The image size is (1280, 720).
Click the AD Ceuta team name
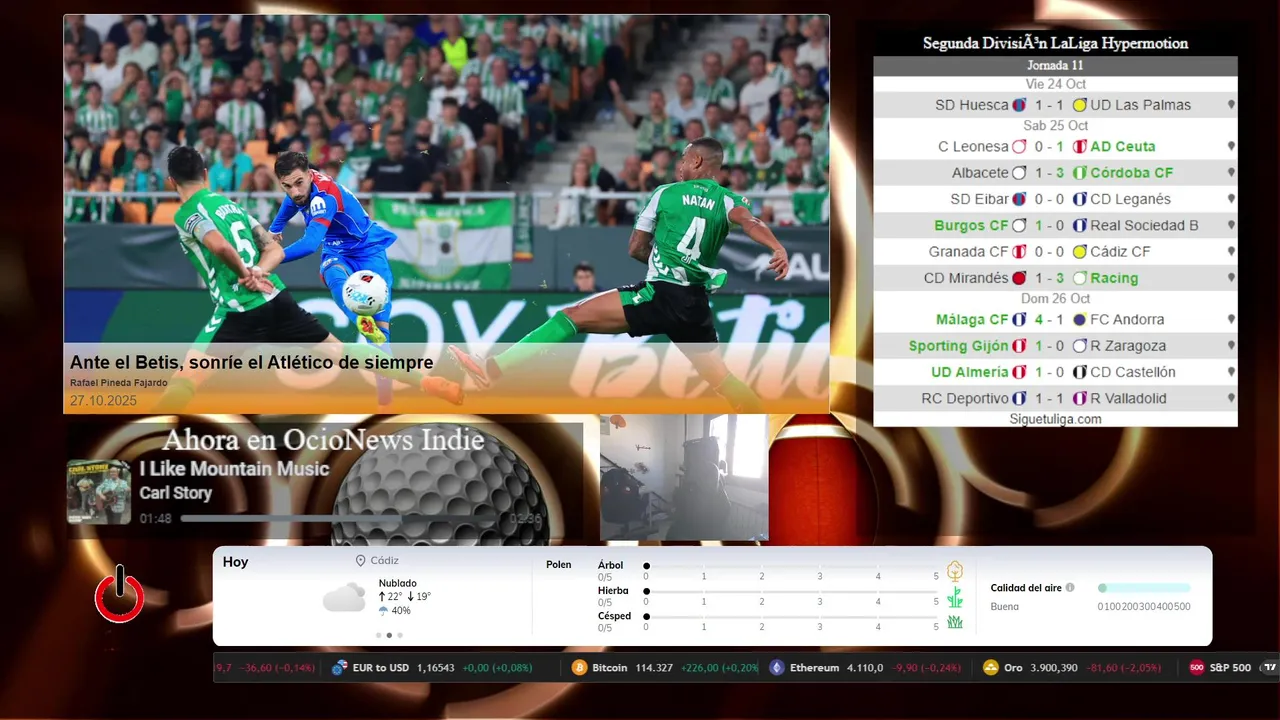click(x=1122, y=146)
